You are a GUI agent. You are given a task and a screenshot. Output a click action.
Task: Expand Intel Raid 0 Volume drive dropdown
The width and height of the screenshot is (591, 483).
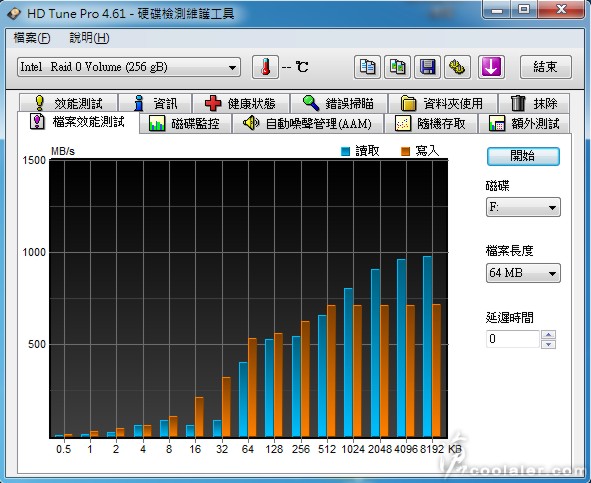point(129,67)
